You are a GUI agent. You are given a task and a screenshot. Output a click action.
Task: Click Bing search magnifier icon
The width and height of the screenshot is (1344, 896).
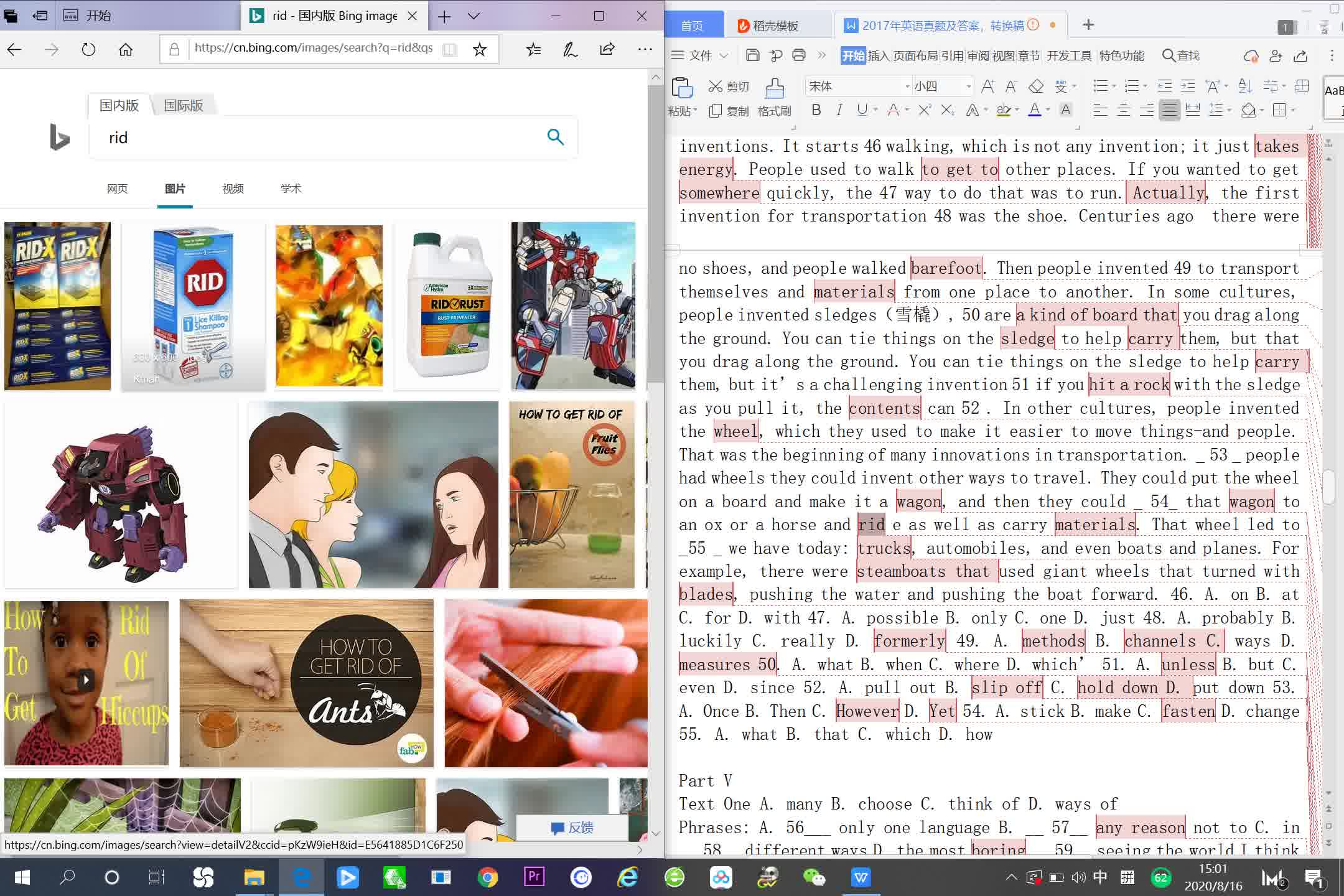coord(556,137)
